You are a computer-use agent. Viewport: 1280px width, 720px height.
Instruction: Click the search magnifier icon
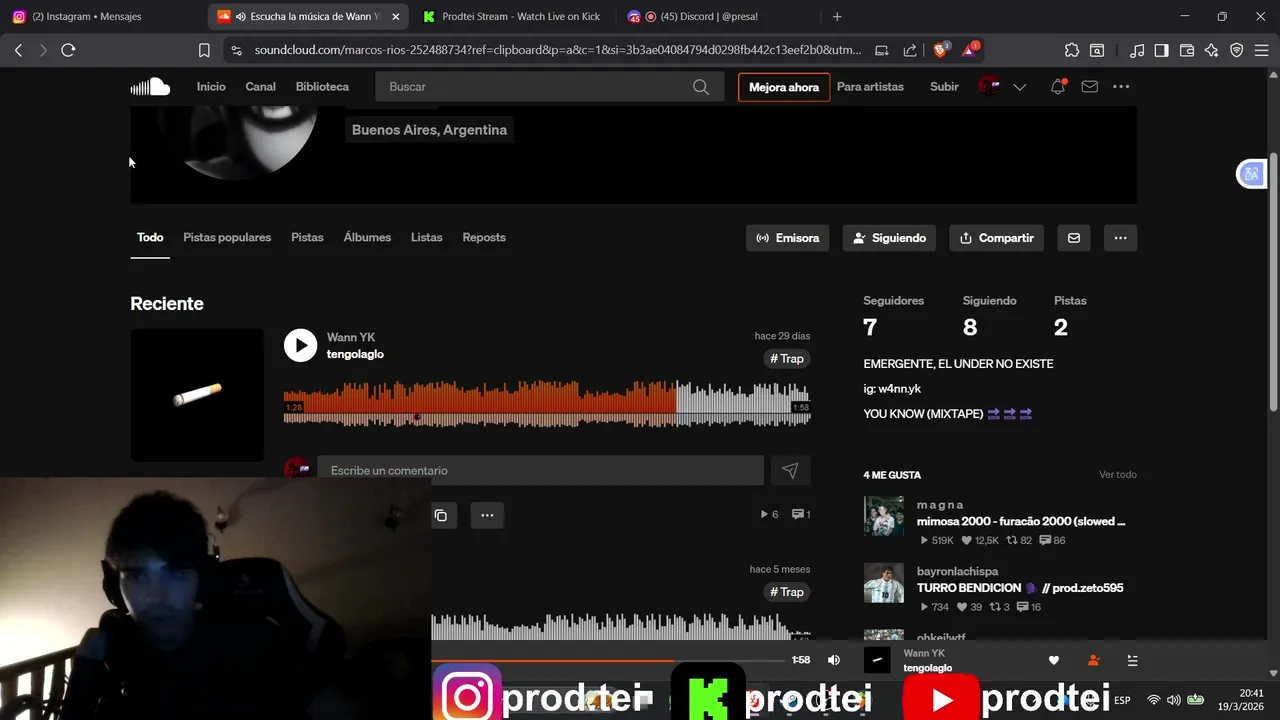[x=701, y=87]
